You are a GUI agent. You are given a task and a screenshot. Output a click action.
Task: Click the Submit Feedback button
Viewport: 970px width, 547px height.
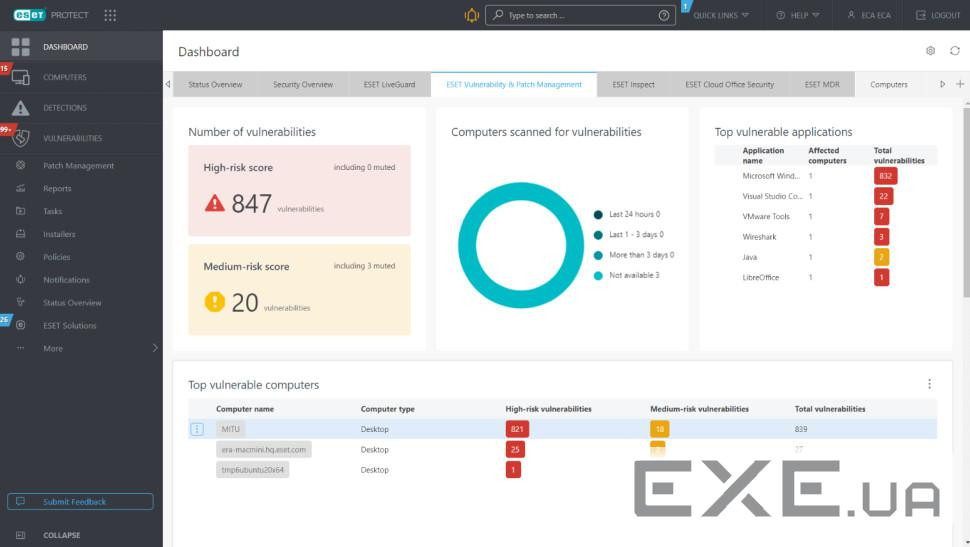click(x=80, y=501)
